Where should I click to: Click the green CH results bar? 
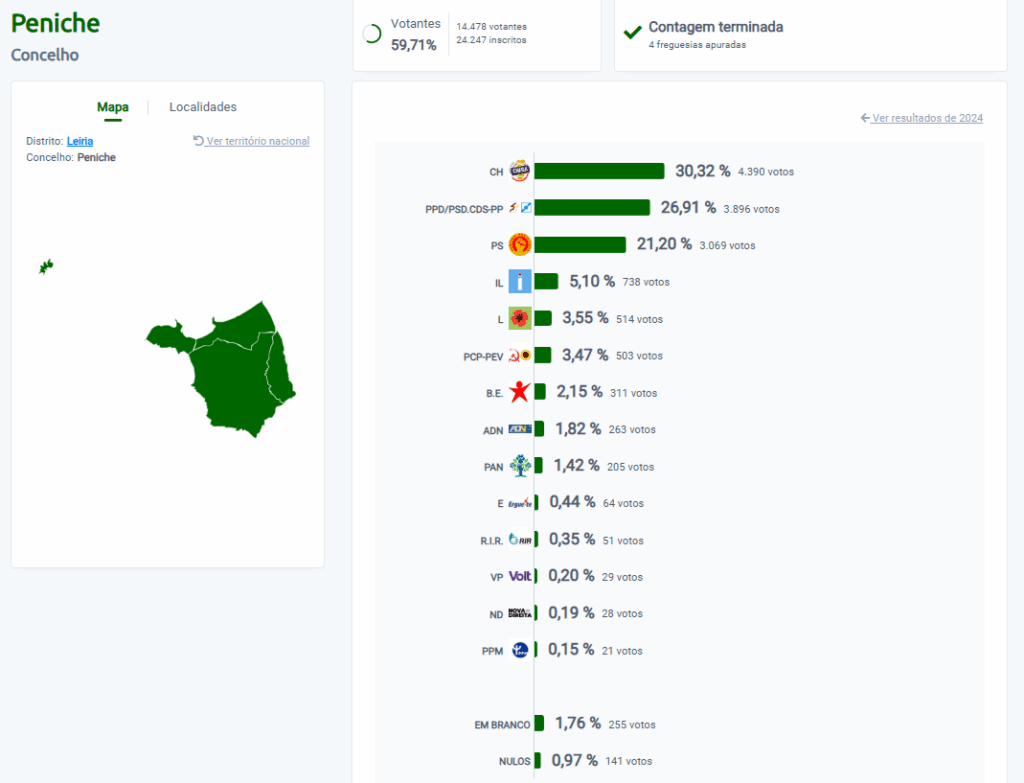[x=599, y=171]
